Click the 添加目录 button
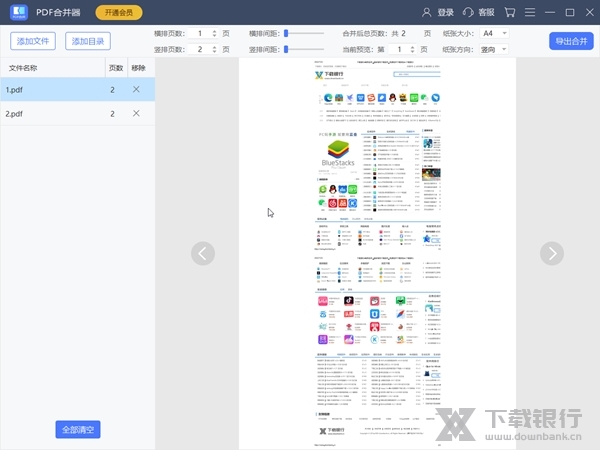The height and width of the screenshot is (450, 600). 88,41
